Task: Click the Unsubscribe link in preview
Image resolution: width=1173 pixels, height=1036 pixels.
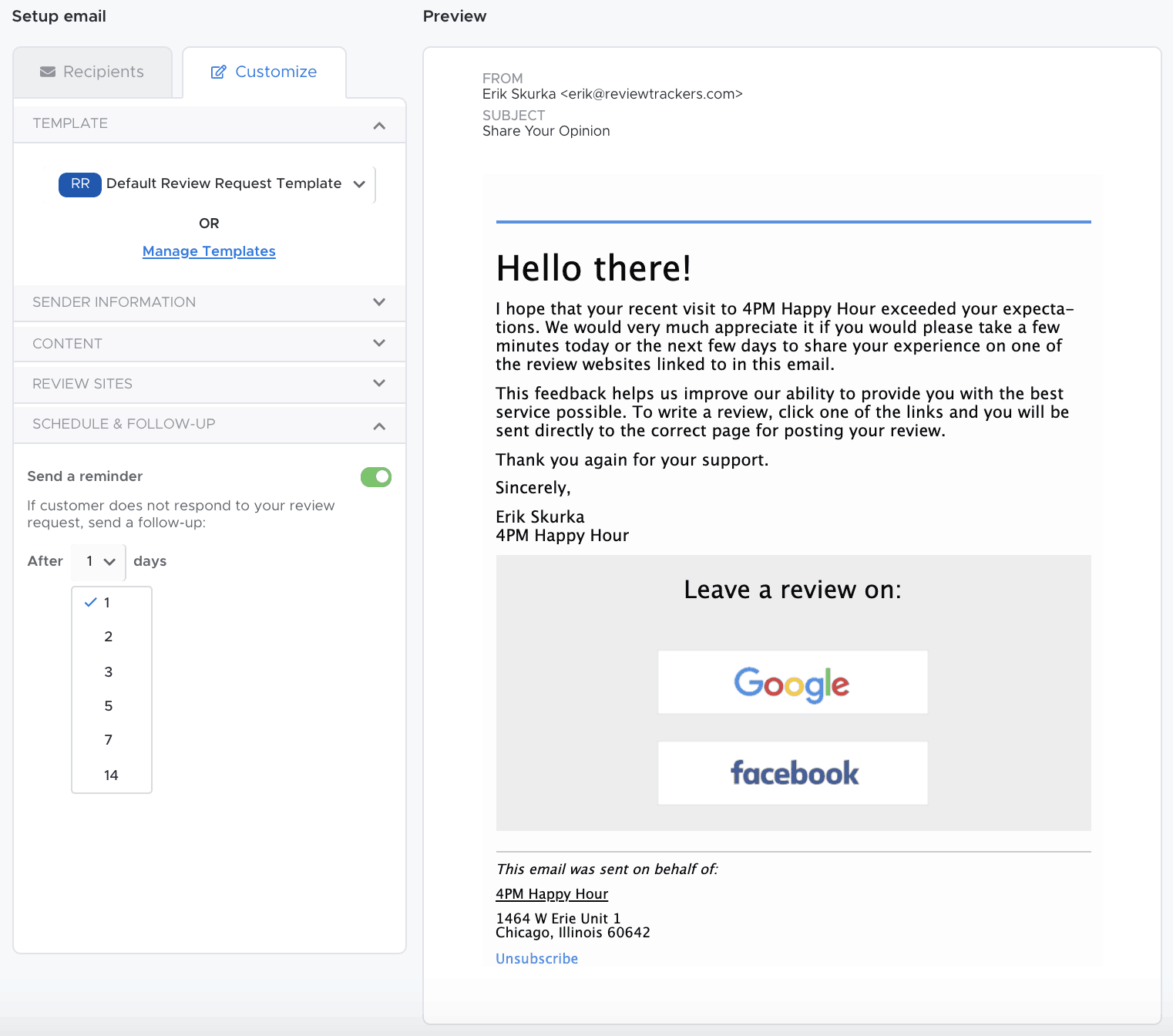Action: (x=536, y=959)
